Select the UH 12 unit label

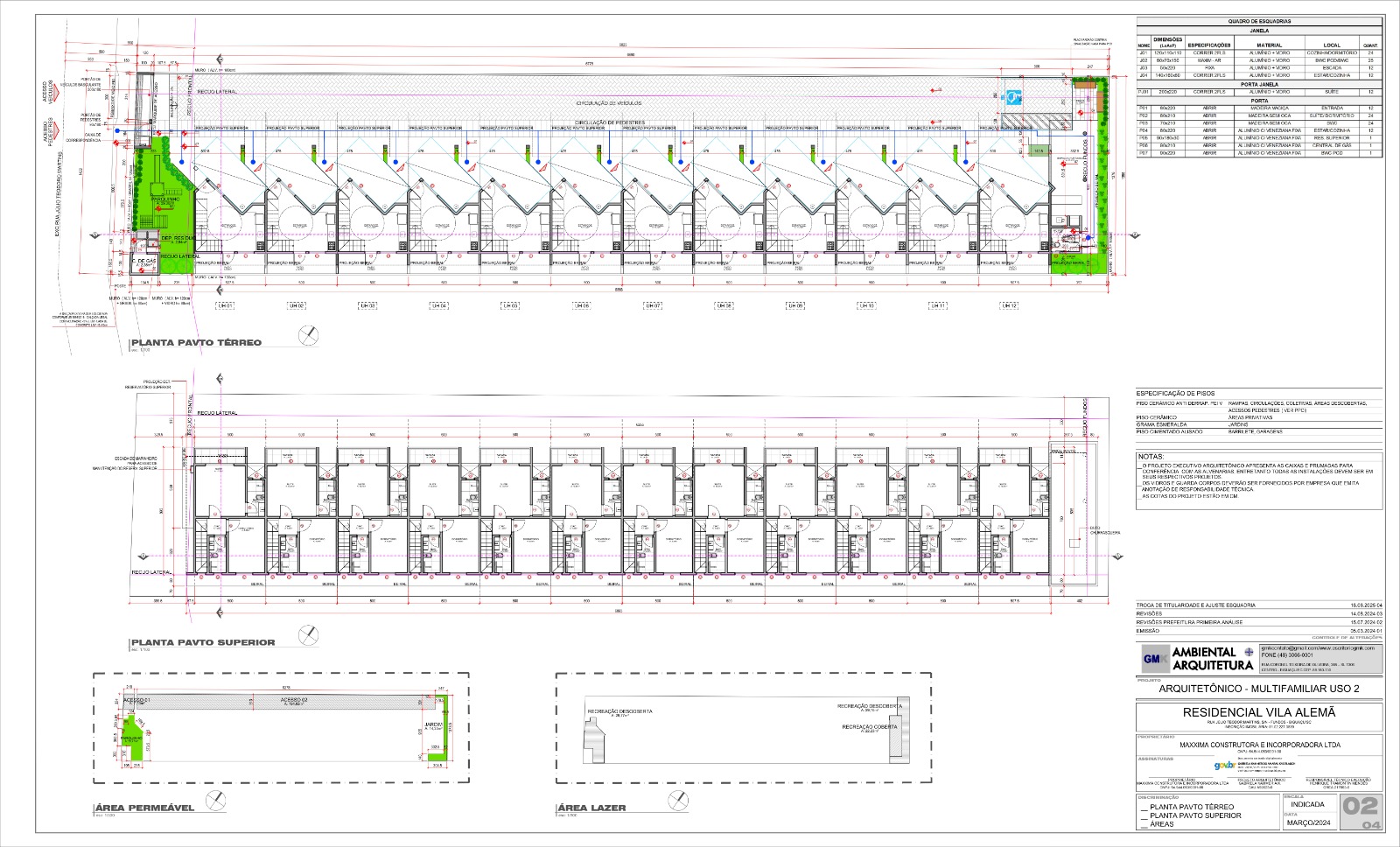tap(1009, 305)
